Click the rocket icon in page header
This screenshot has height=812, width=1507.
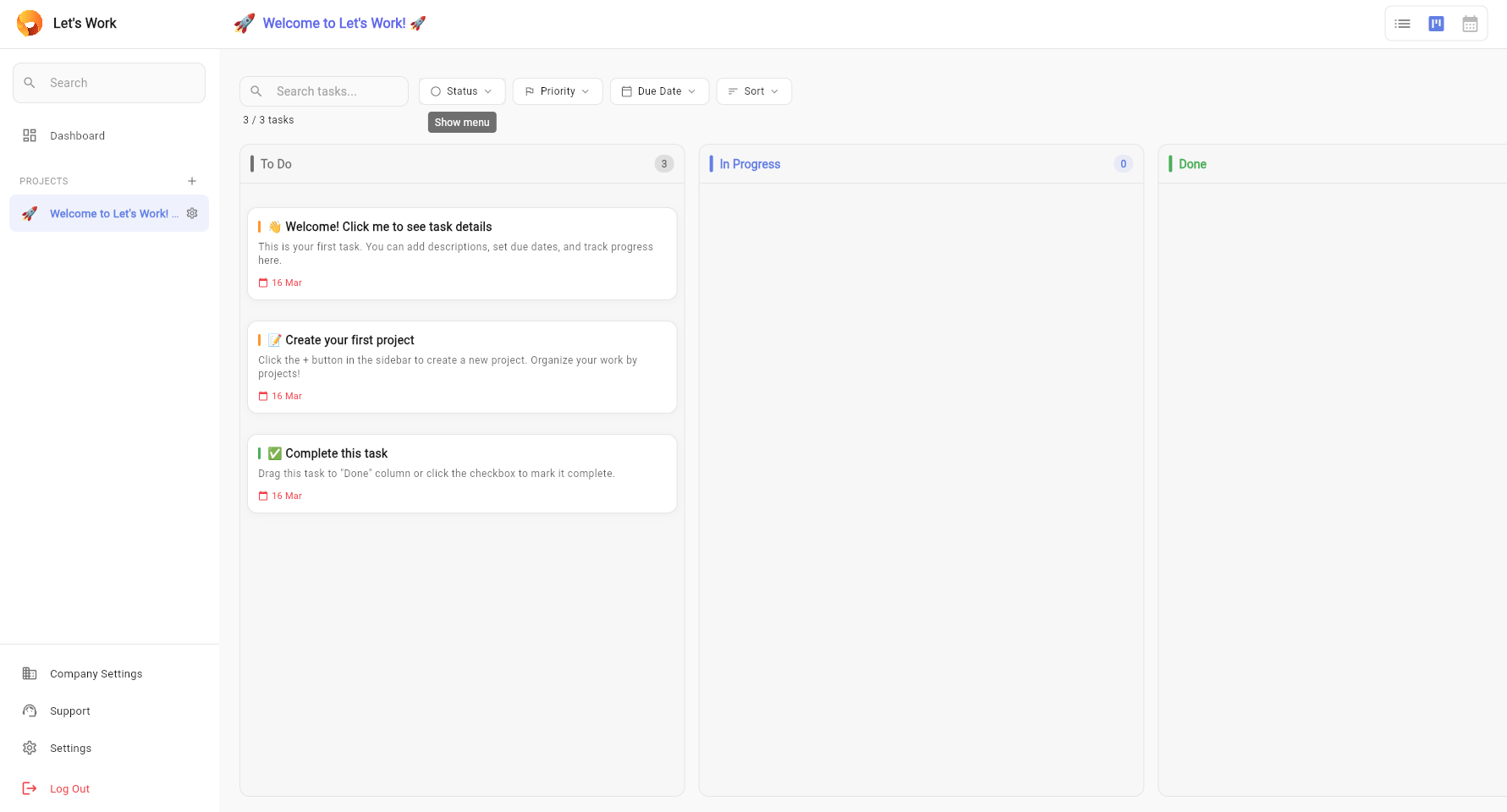(245, 24)
